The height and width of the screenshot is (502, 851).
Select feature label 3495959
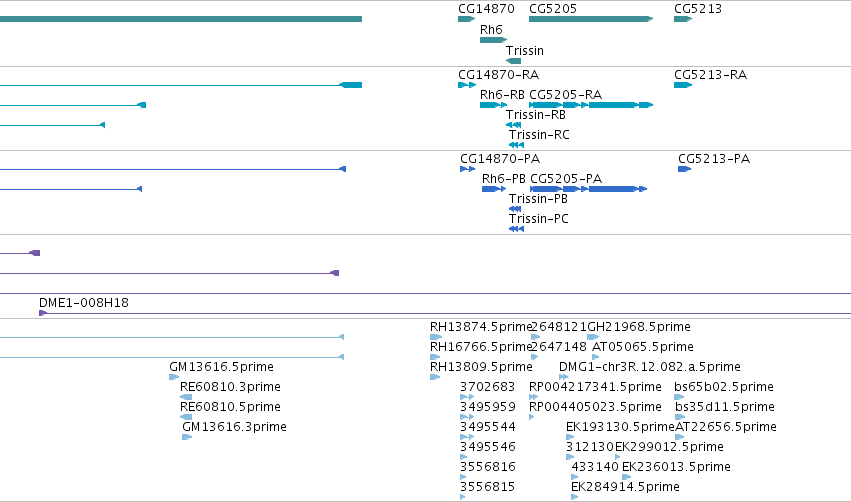pyautogui.click(x=487, y=407)
